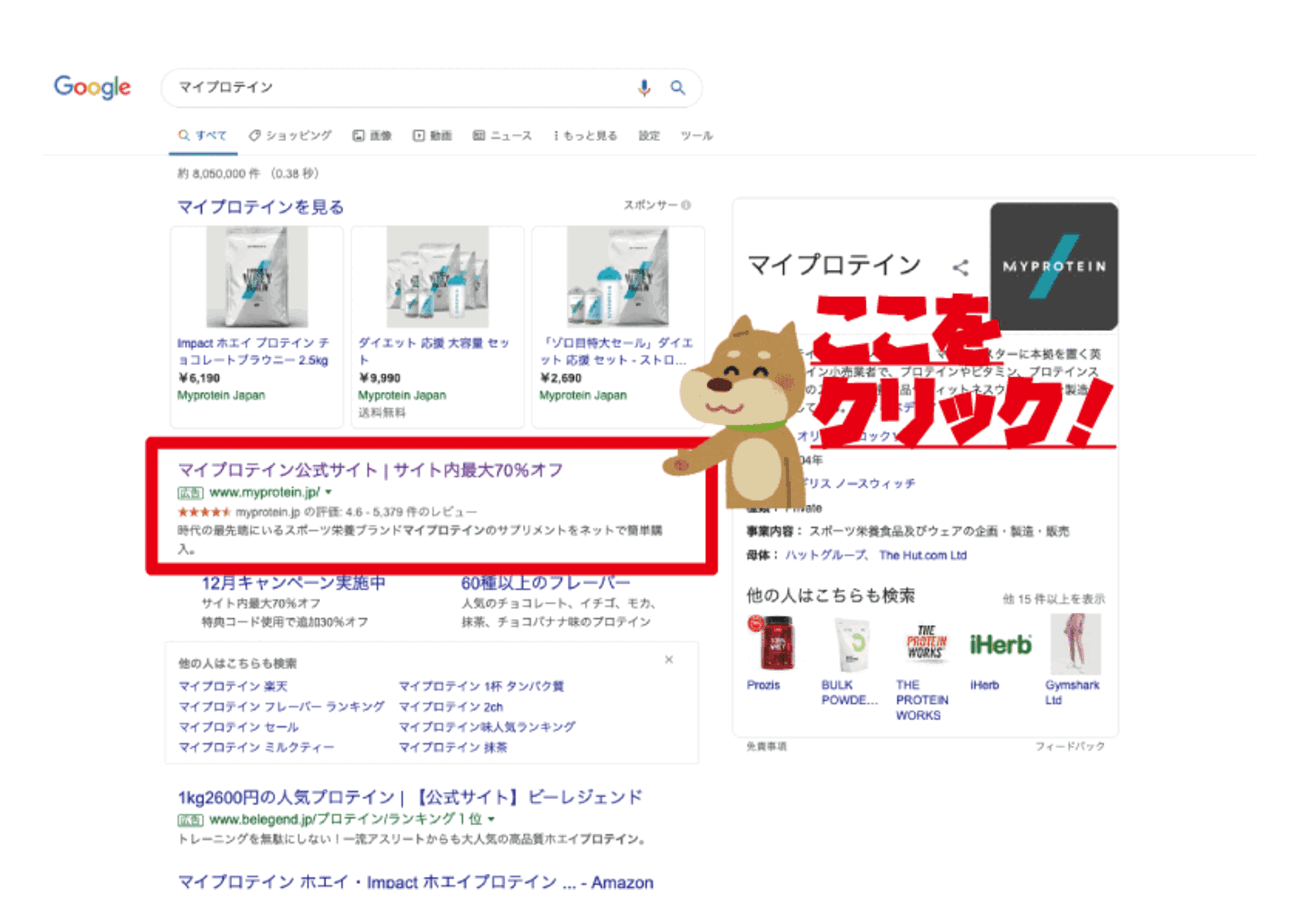1300x919 pixels.
Task: Open the 画像 results tab
Action: pyautogui.click(x=372, y=136)
